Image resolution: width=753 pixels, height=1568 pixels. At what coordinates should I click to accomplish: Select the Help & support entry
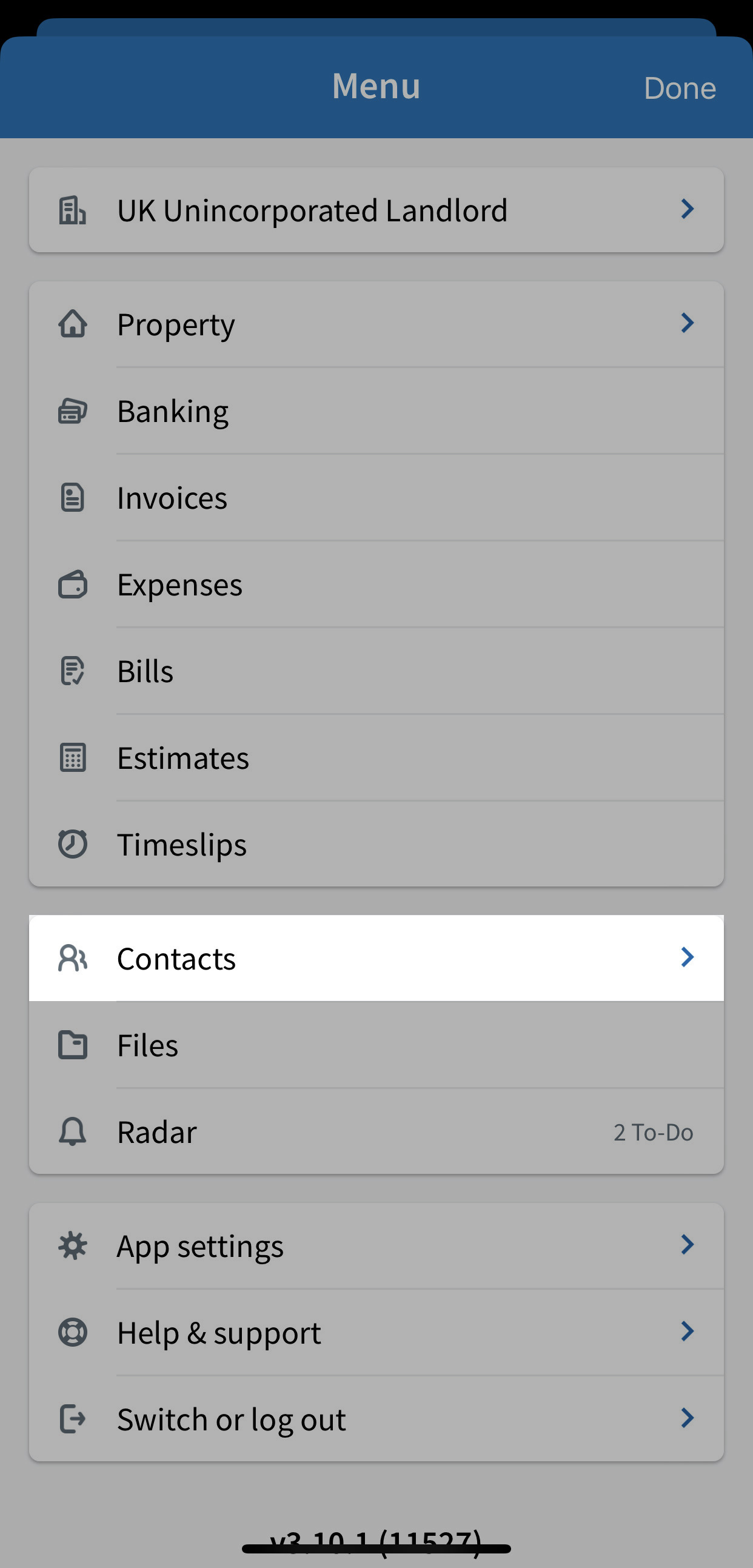click(376, 1332)
